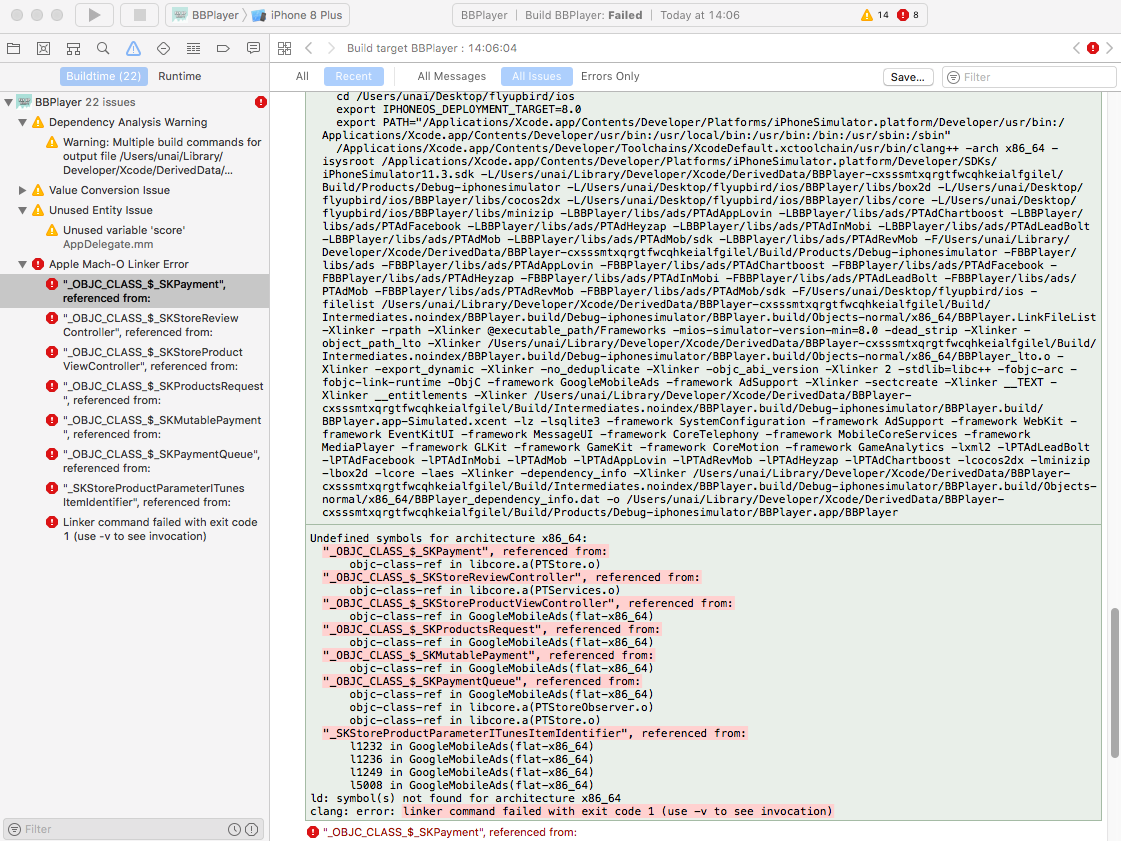Expand the Value Conversion Issue group
Screen dimensions: 1121x841
[23, 190]
